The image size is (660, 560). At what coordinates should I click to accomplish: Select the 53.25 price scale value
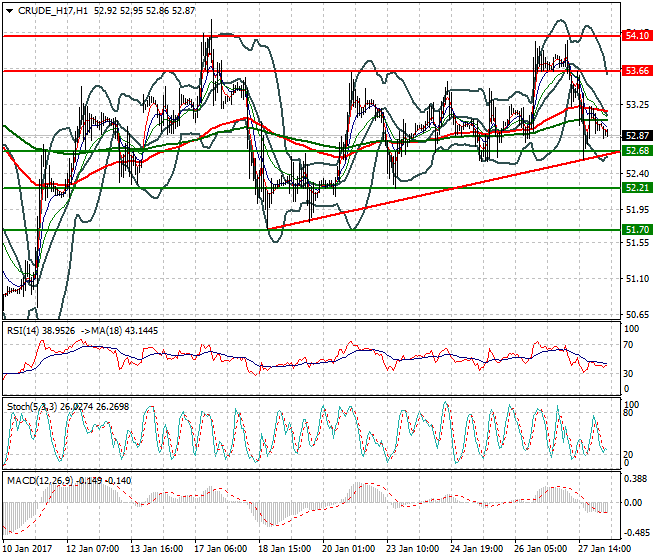637,105
